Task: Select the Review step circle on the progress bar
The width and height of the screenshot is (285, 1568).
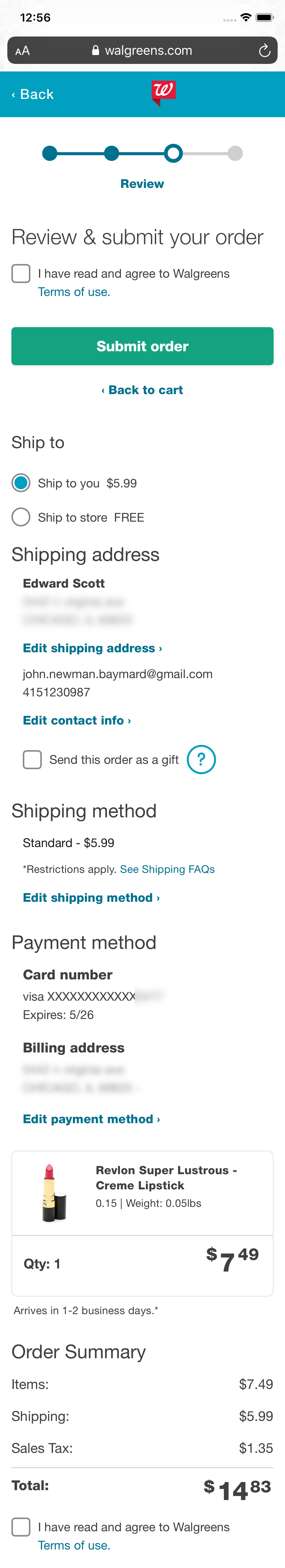Action: click(173, 154)
